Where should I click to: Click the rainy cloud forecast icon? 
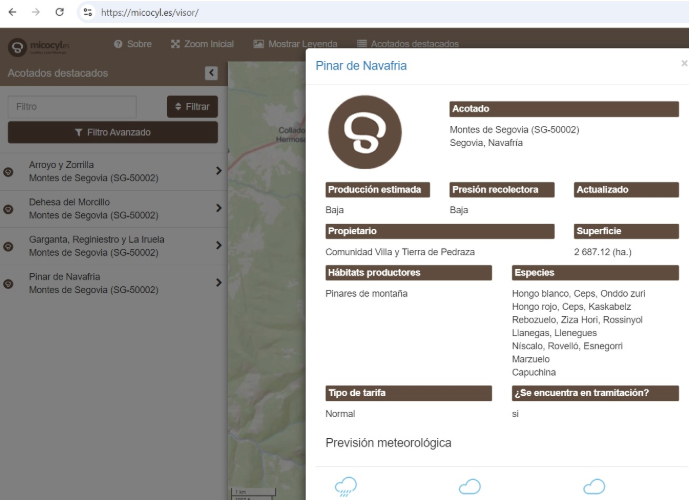(346, 487)
